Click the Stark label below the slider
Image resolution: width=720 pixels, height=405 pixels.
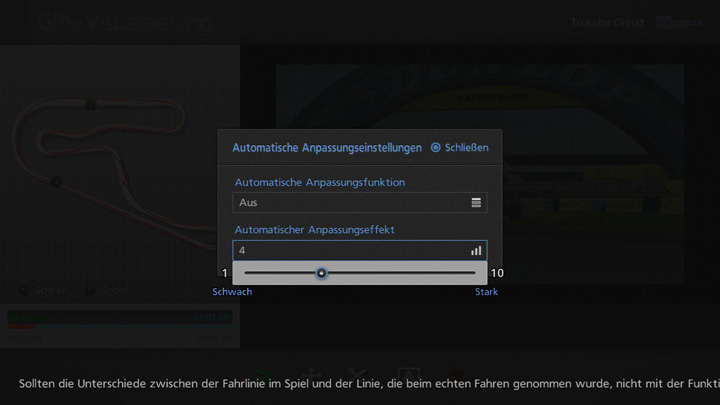tap(486, 292)
